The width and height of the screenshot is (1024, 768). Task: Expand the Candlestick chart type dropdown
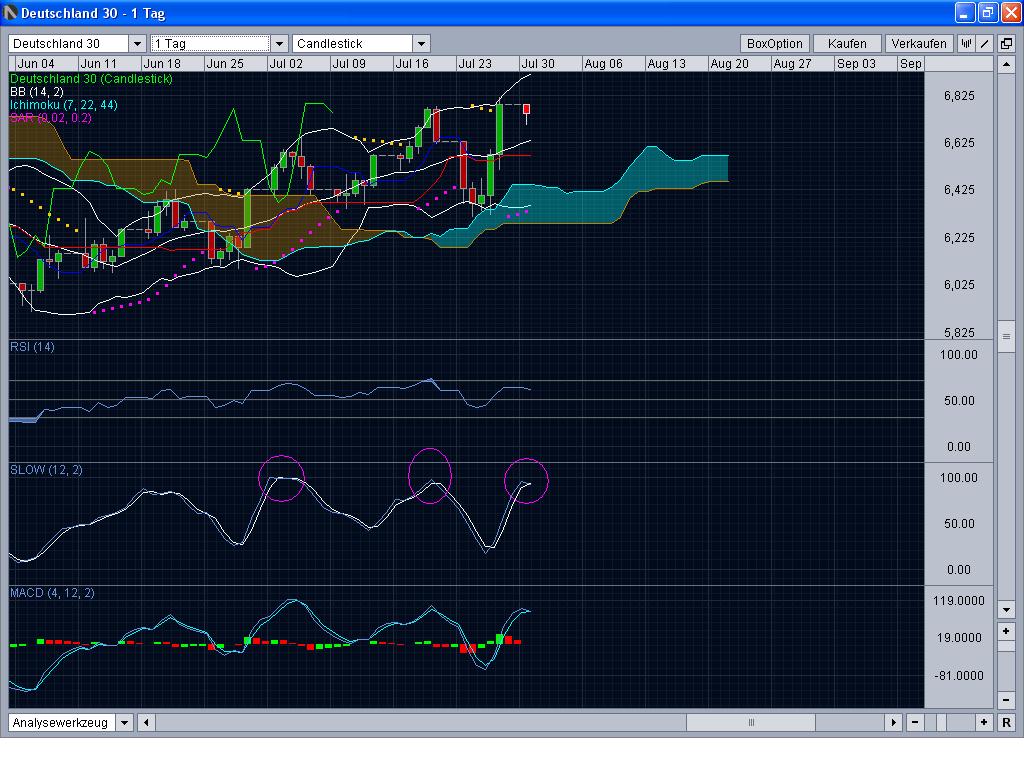point(421,44)
